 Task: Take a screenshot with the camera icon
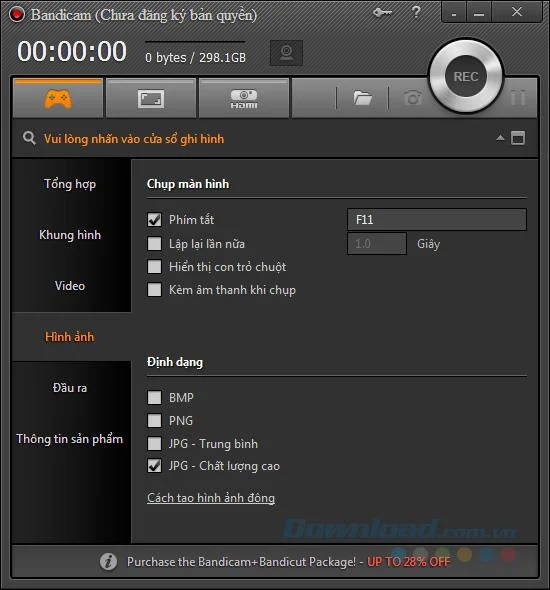(413, 98)
